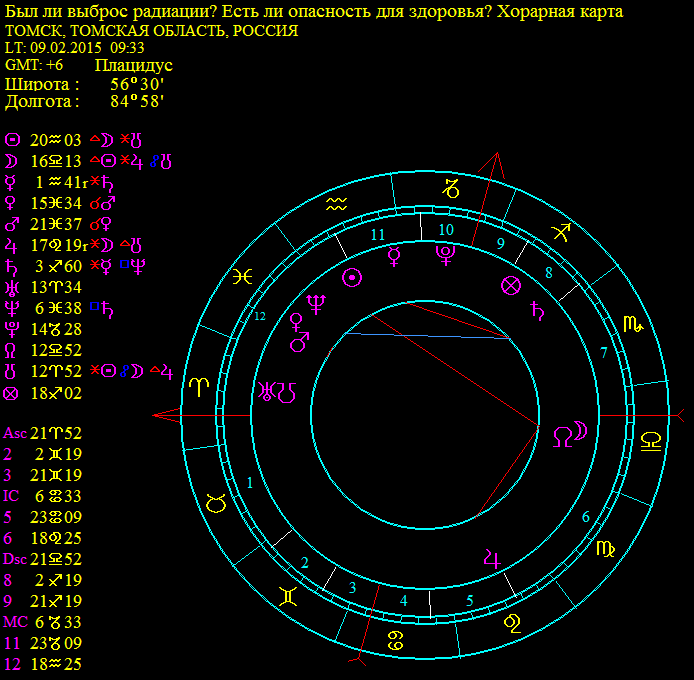Click the Mercury glyph at the 1°41r list row
The image size is (694, 680).
tap(10, 182)
